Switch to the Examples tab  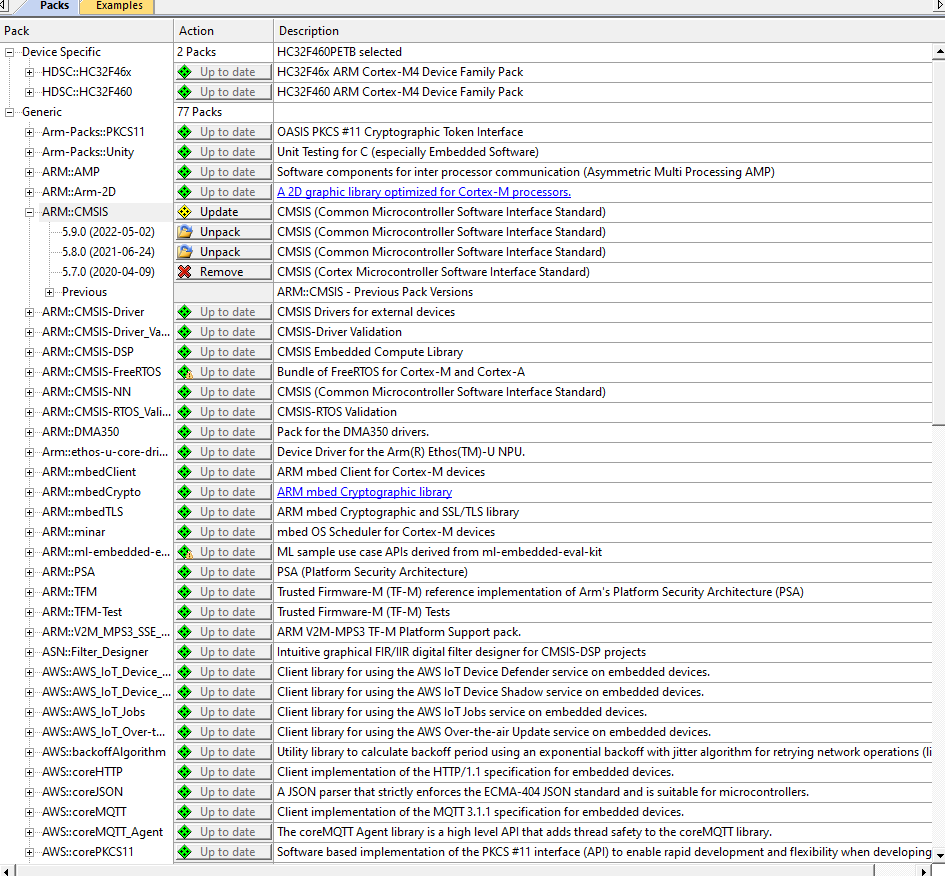(x=117, y=6)
